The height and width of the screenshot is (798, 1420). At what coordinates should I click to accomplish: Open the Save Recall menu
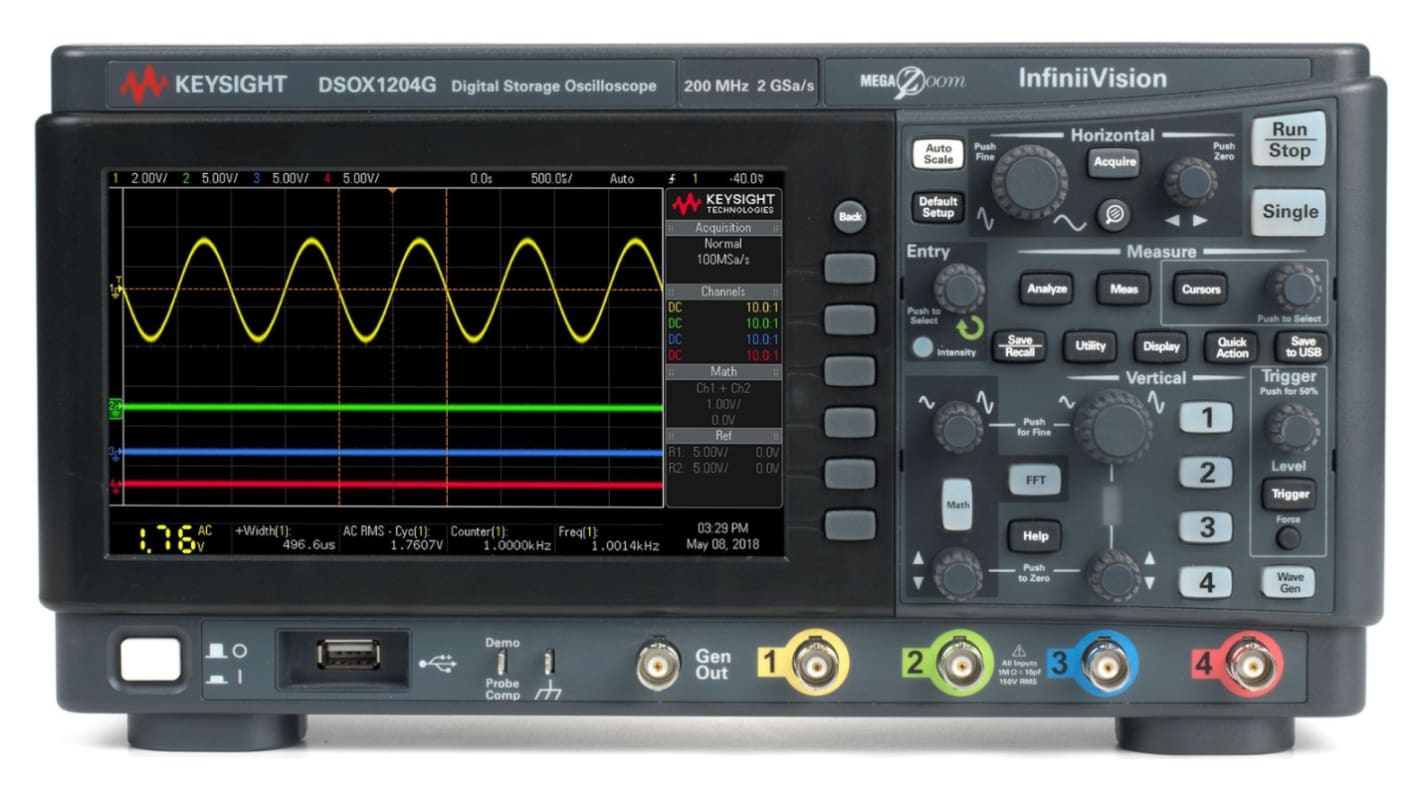click(x=1018, y=346)
